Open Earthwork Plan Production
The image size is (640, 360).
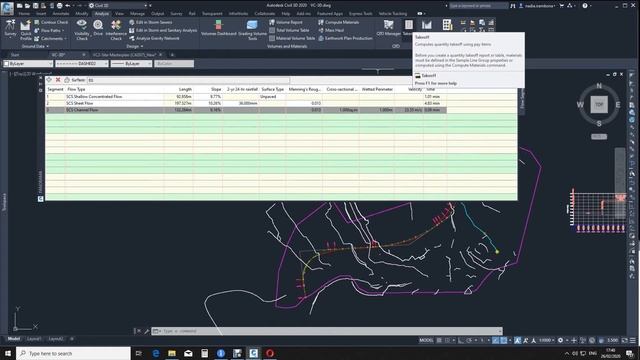(x=345, y=38)
